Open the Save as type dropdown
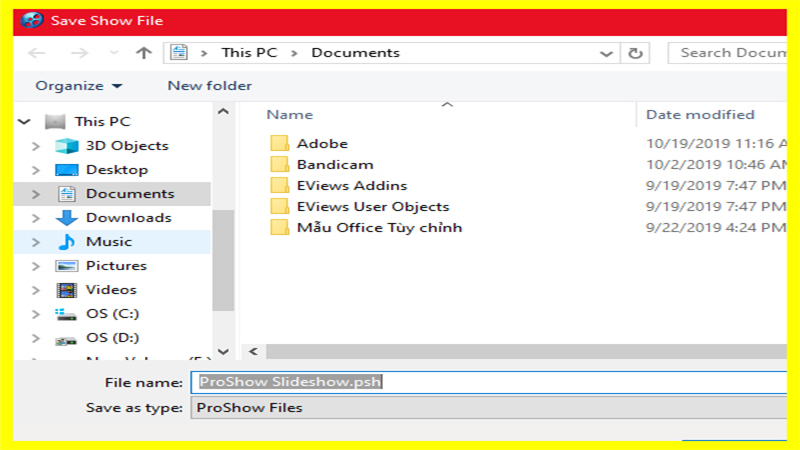This screenshot has height=450, width=800. tap(489, 408)
